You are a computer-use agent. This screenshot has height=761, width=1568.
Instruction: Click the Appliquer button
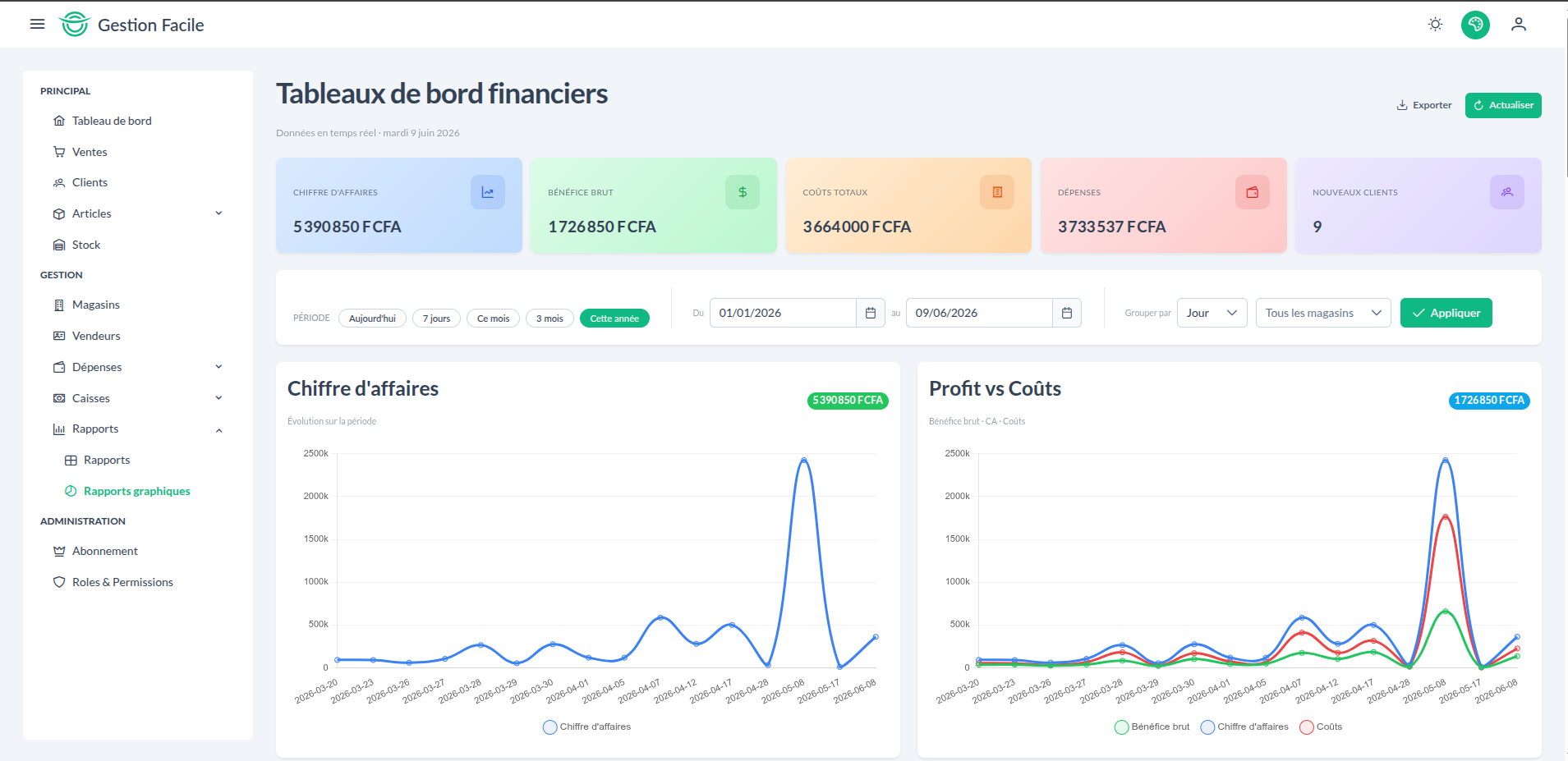[x=1446, y=313]
